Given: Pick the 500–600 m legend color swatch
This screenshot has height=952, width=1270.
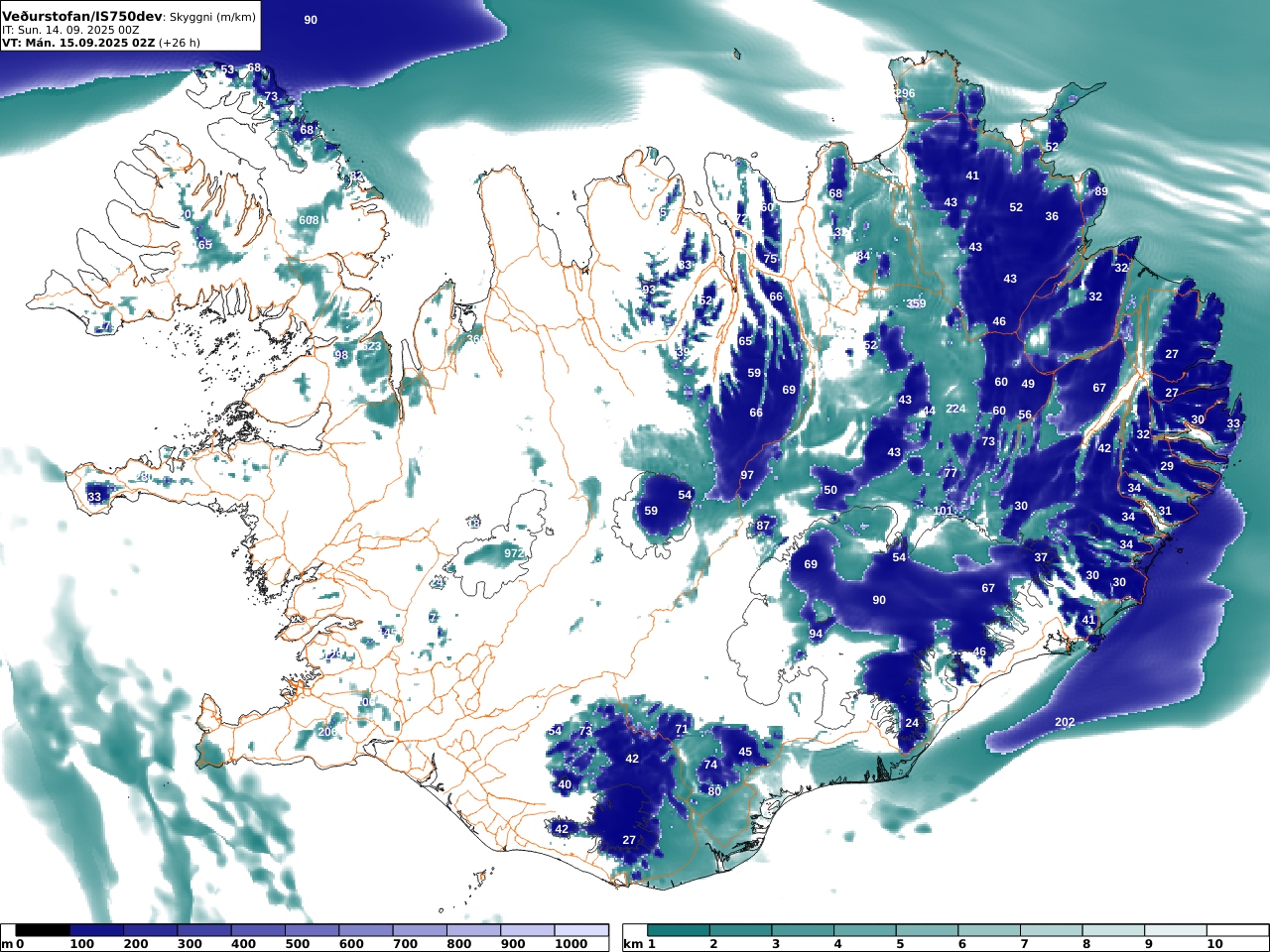Looking at the screenshot, I should (312, 930).
